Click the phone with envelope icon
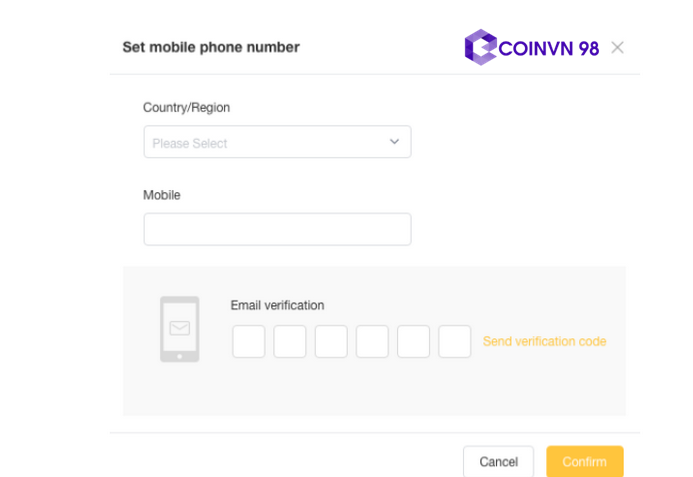The width and height of the screenshot is (693, 477). point(180,328)
